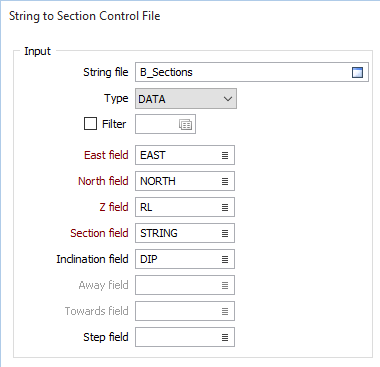This screenshot has width=380, height=367.
Task: Click the Z field list icon
Action: (225, 207)
